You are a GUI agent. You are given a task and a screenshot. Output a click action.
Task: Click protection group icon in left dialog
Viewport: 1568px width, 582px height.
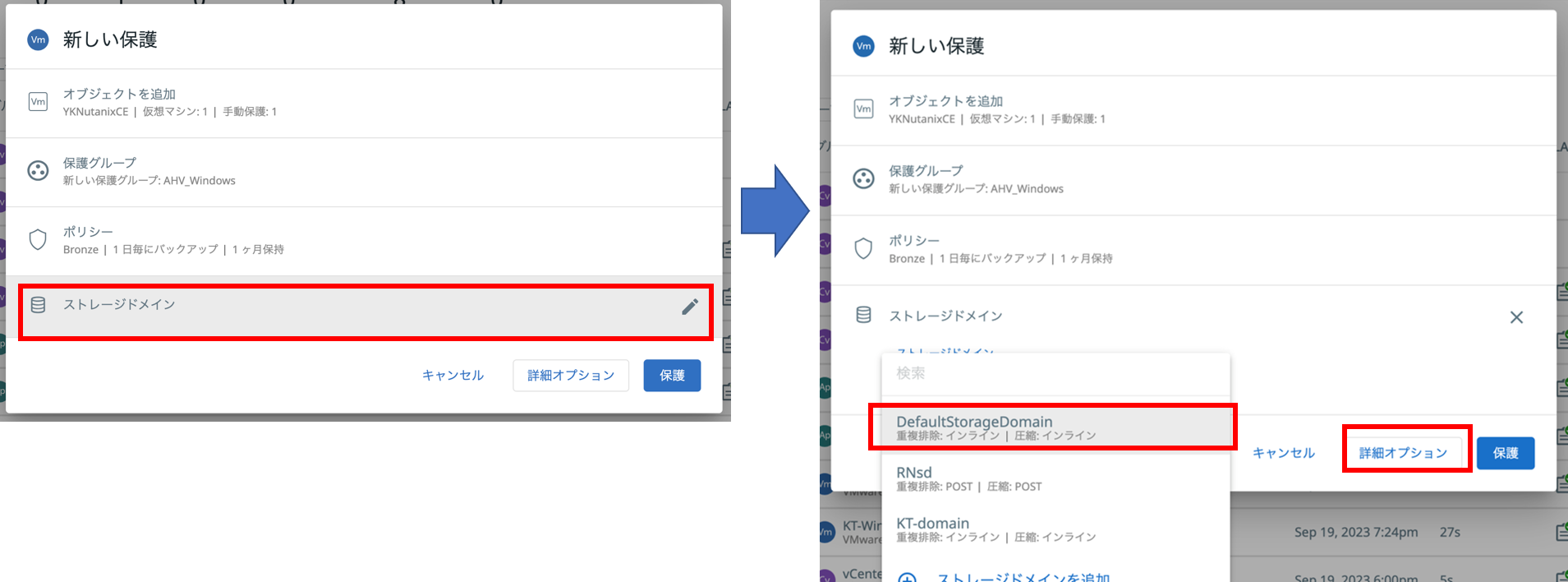(x=38, y=171)
